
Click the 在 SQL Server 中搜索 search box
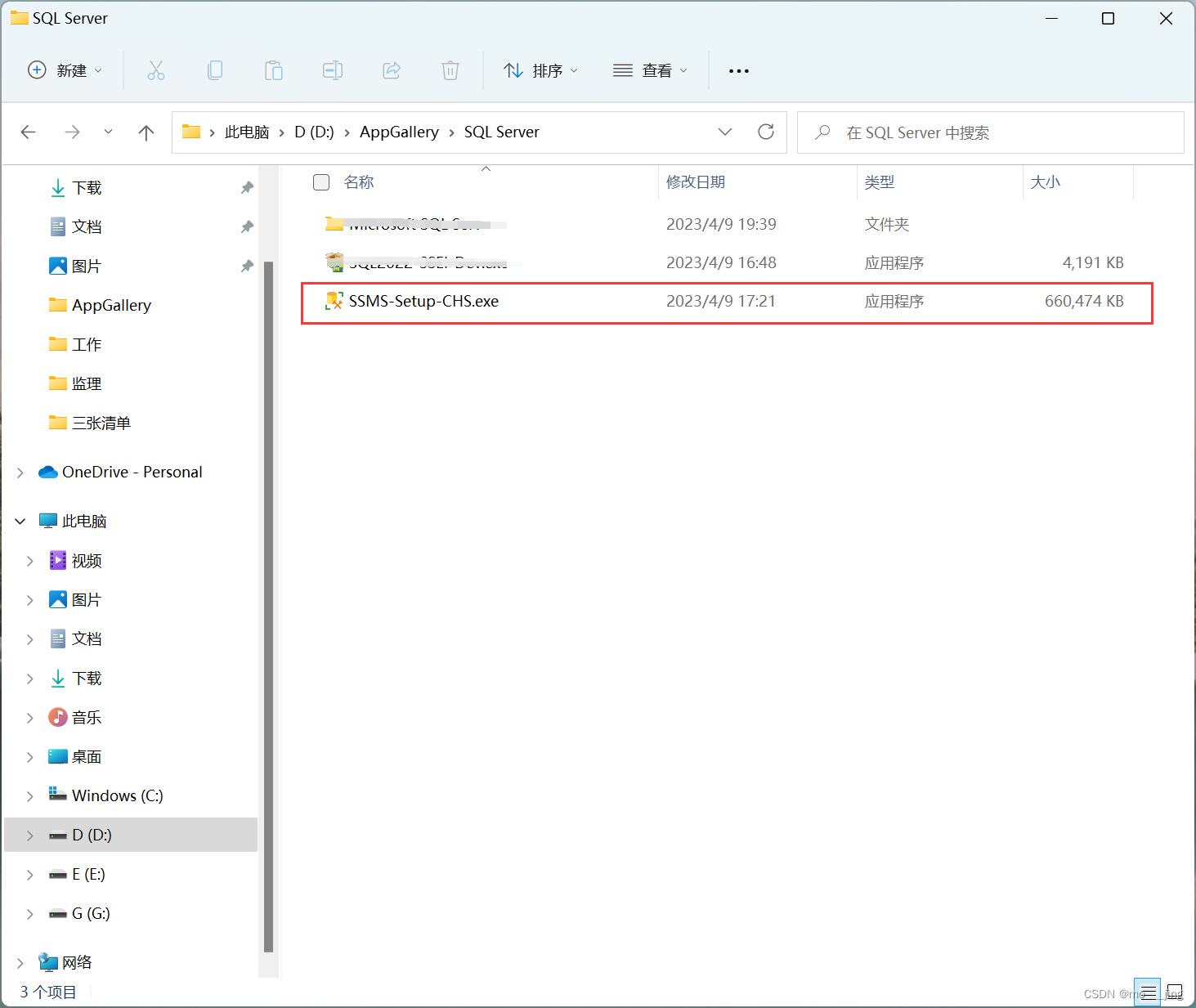[991, 132]
